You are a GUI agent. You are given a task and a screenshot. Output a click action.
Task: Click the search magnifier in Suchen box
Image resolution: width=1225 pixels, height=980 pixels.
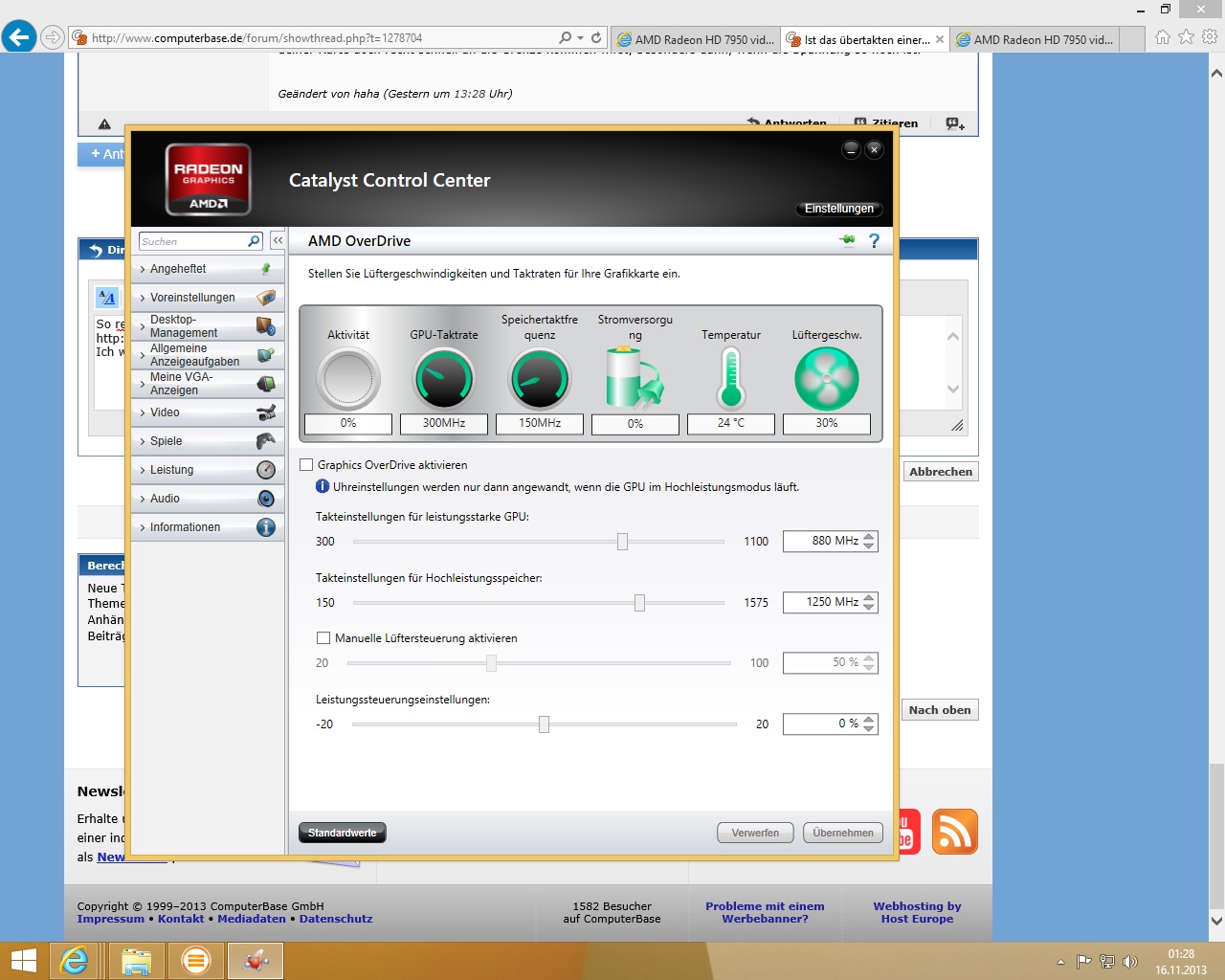tap(254, 241)
